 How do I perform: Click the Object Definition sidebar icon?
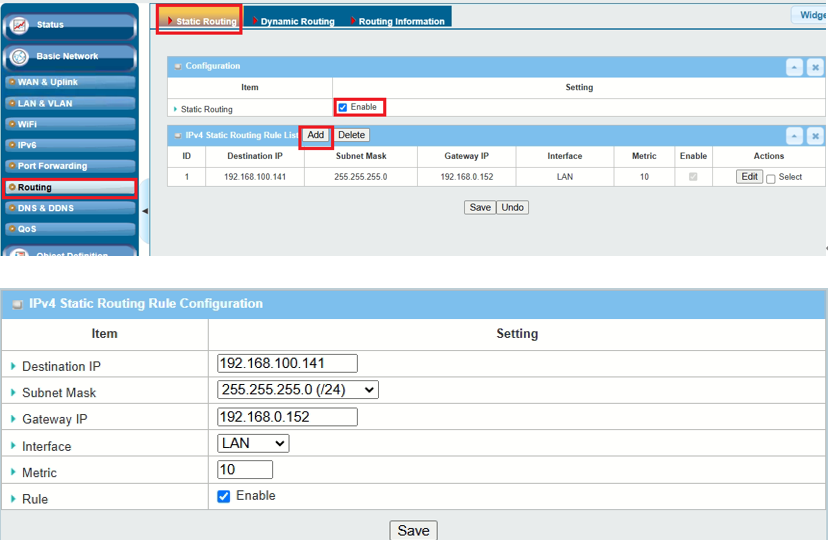(x=20, y=251)
